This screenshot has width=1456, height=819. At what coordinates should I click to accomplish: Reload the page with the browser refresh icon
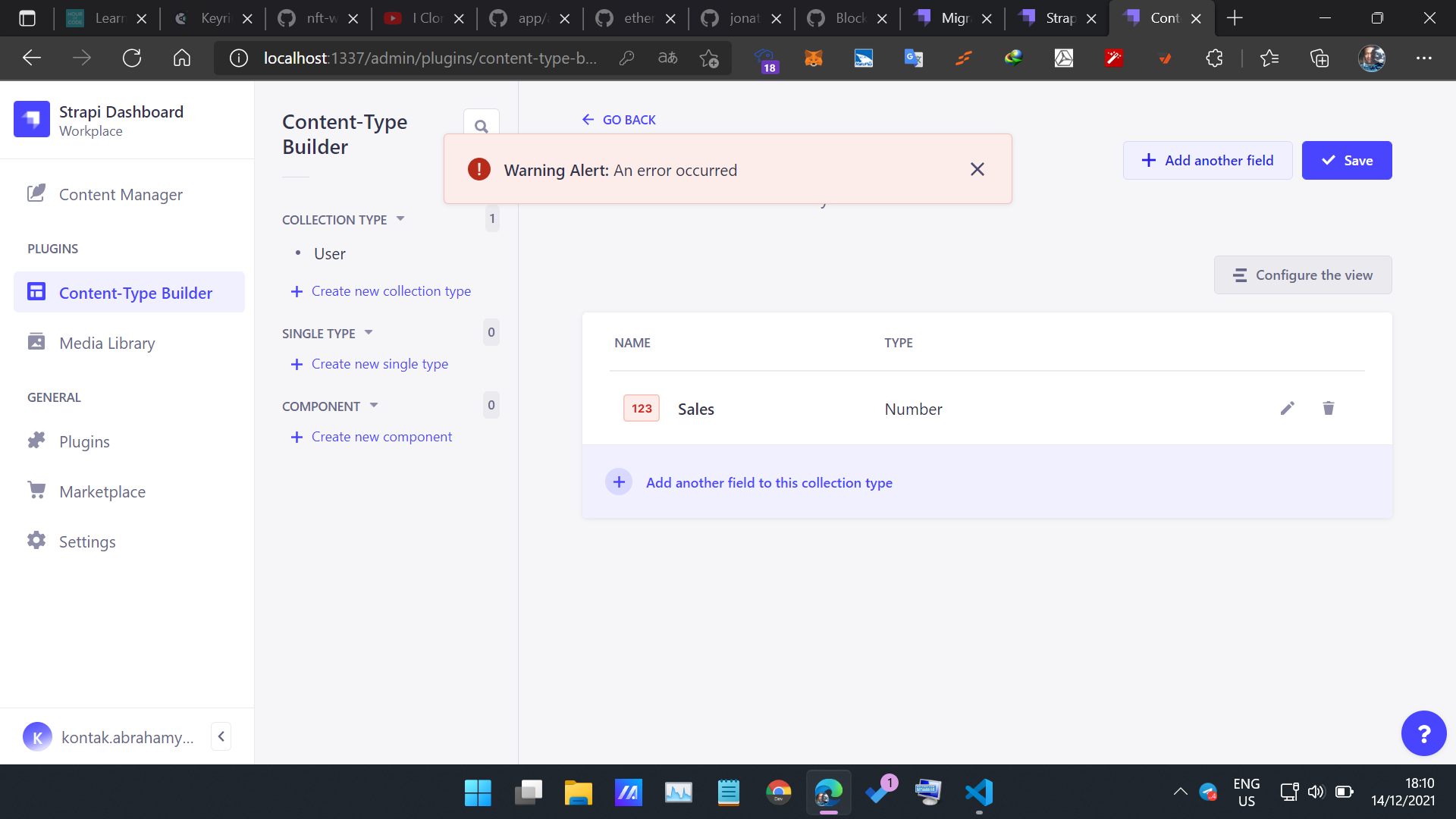pos(132,58)
